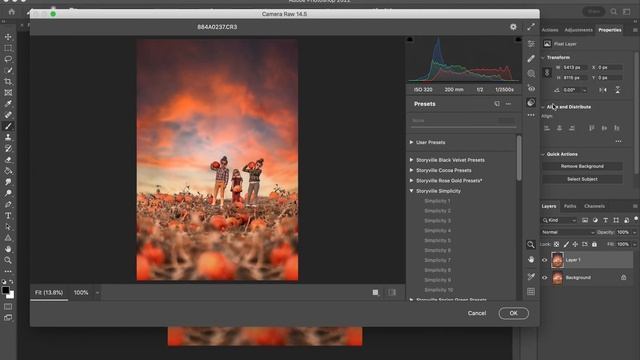Toggle lock position in Layers panel
640x360 pixels.
[575, 244]
